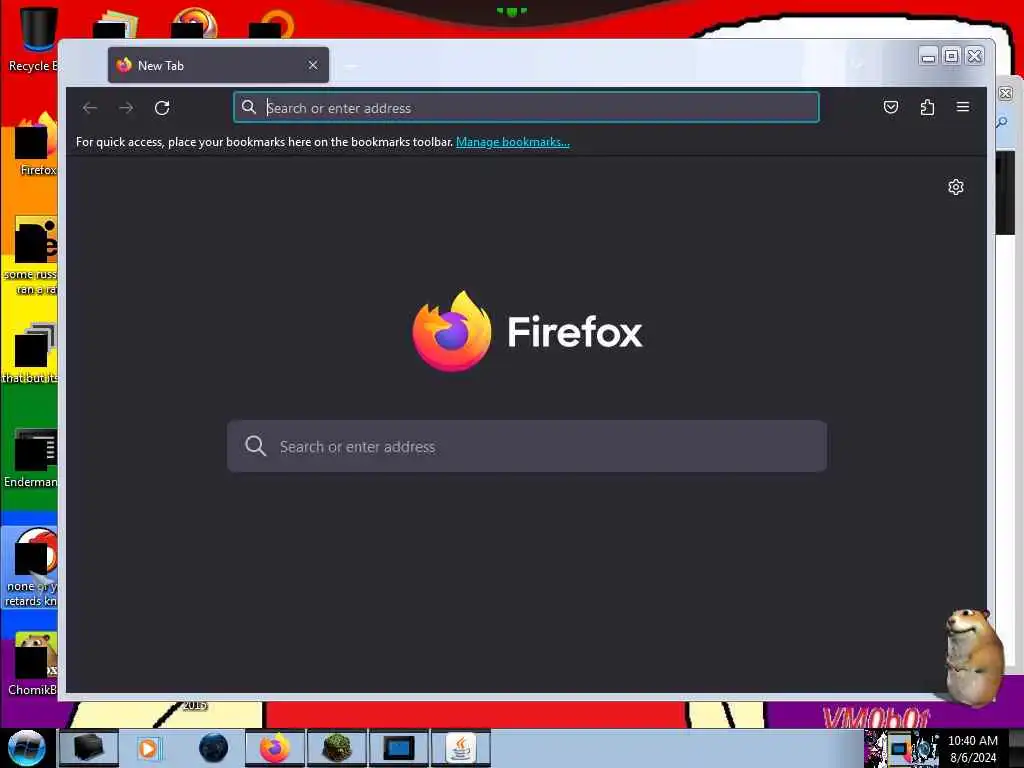Click the Show desktop strip at taskbar end

click(x=1016, y=748)
